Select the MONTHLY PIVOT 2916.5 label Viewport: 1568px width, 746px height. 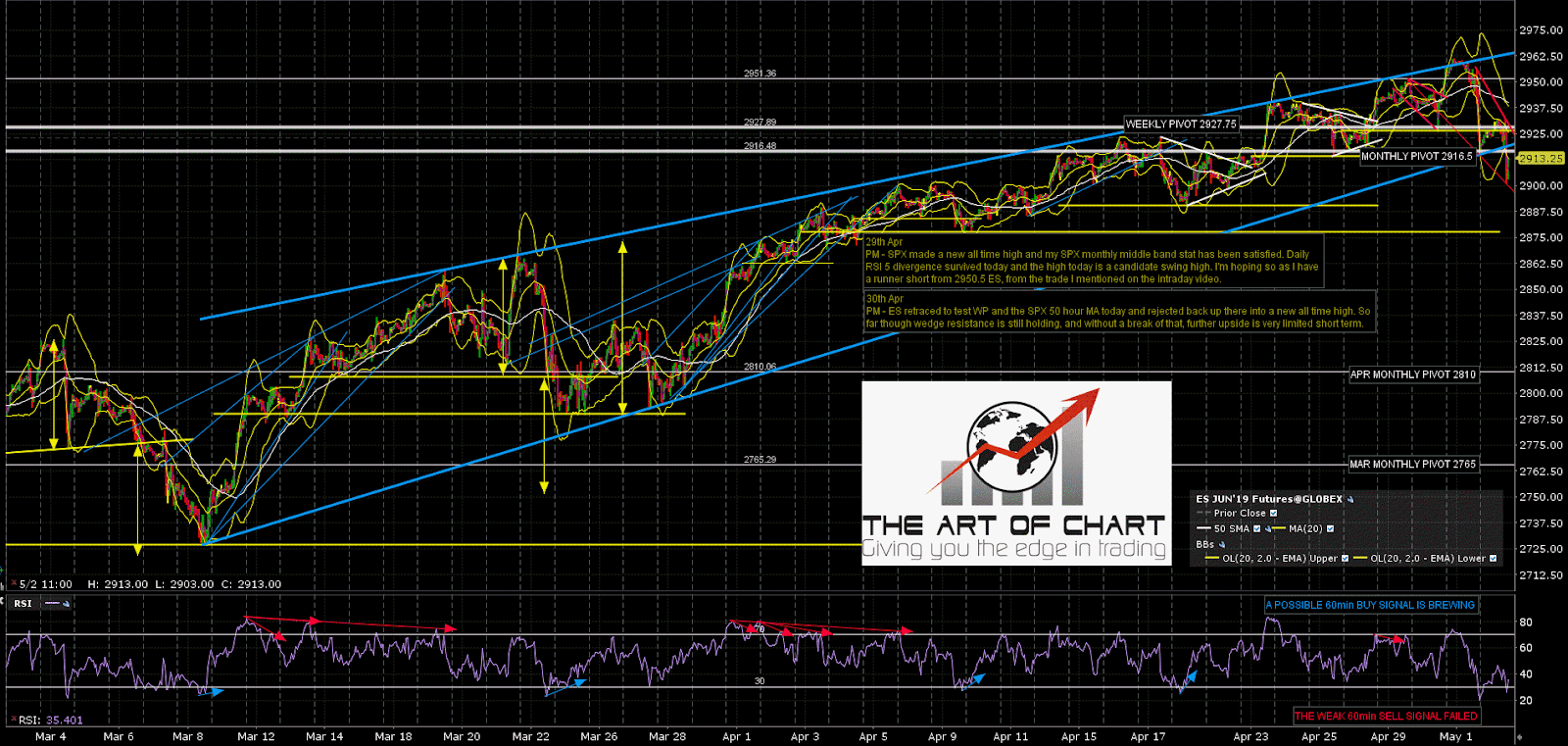[x=1416, y=156]
